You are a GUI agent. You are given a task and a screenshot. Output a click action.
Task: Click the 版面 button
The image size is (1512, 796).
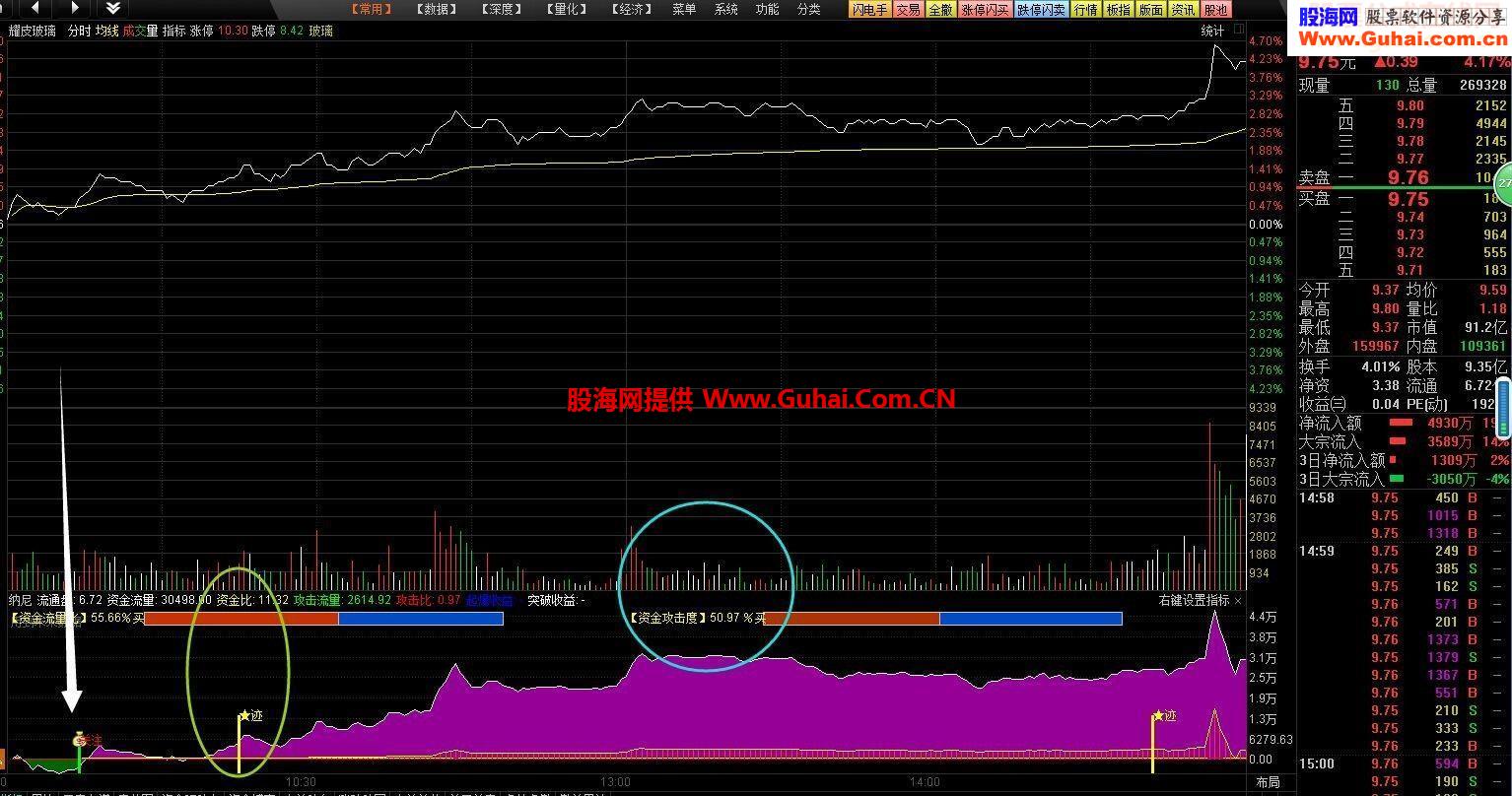coord(1150,9)
